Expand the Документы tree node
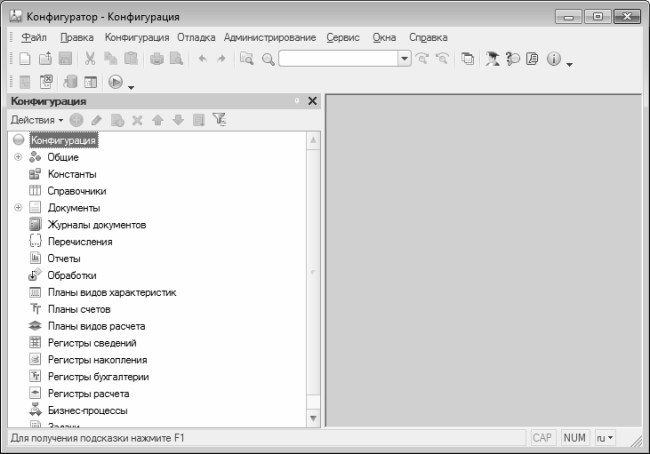Screen dimensions: 650x454 (x=18, y=208)
